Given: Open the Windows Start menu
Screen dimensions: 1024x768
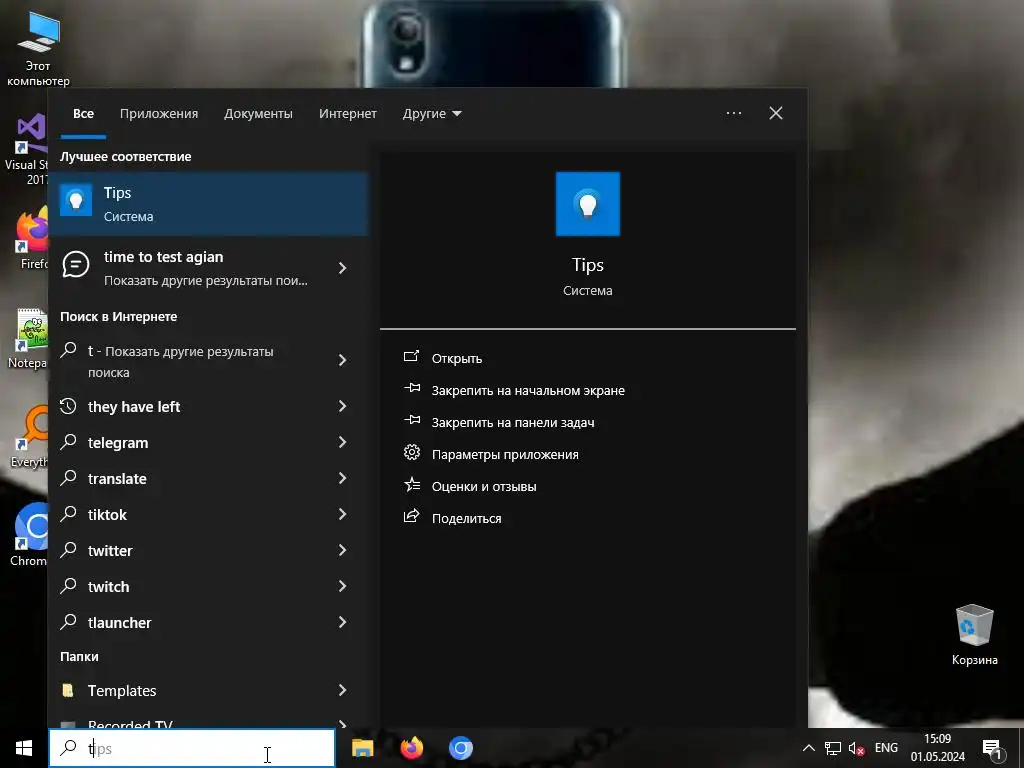Looking at the screenshot, I should [x=24, y=748].
